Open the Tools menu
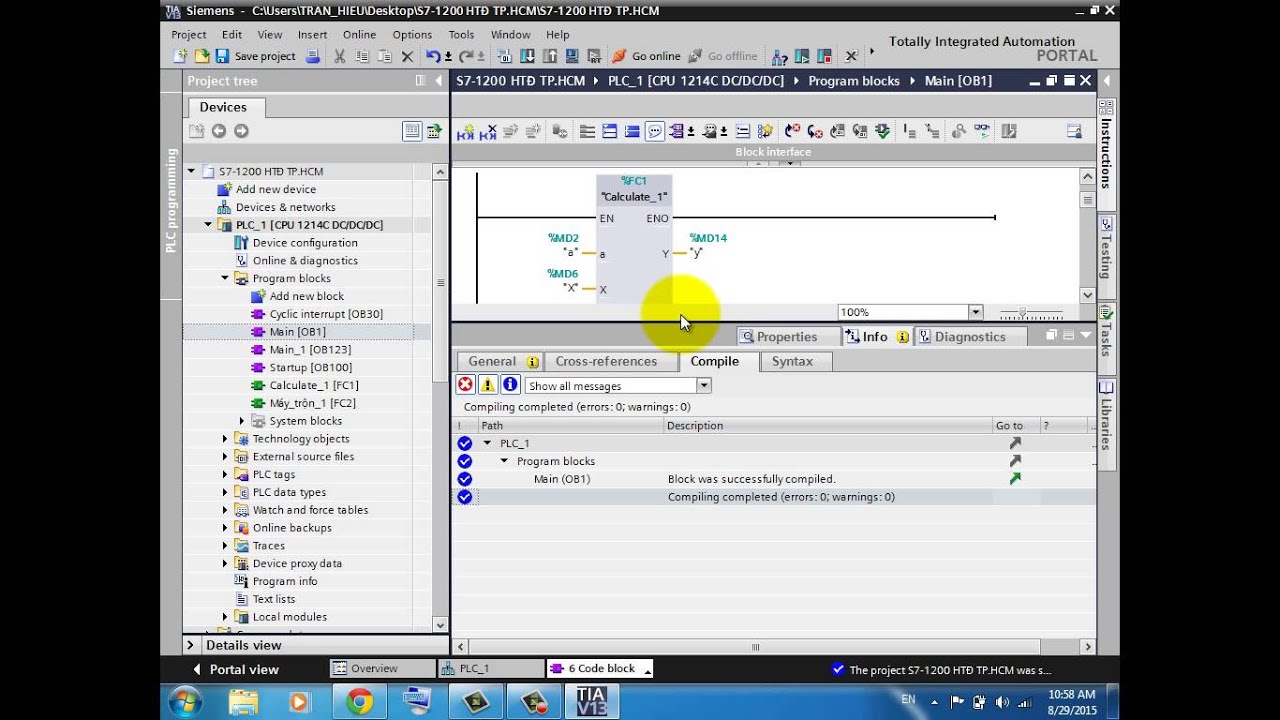 (461, 34)
